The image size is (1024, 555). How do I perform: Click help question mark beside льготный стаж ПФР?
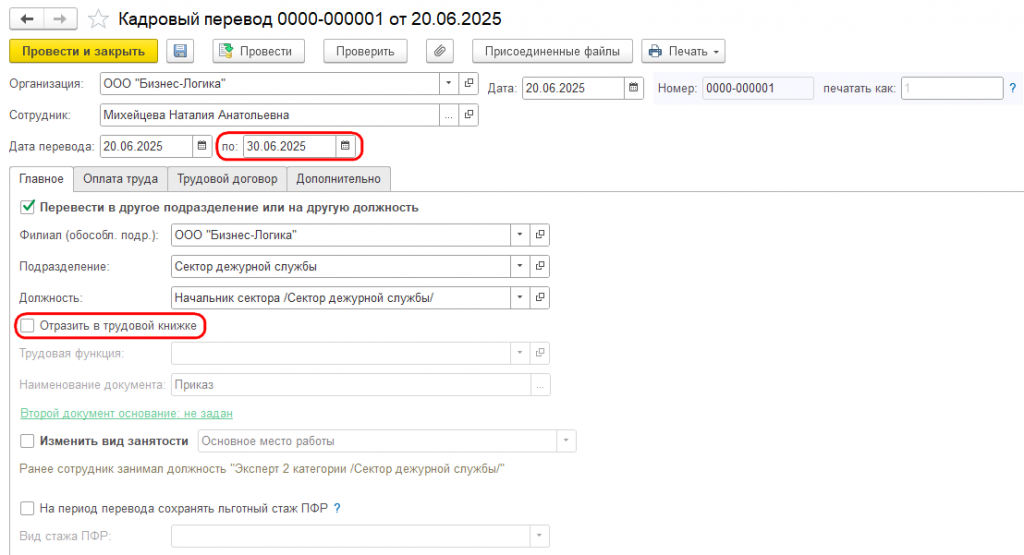point(337,508)
